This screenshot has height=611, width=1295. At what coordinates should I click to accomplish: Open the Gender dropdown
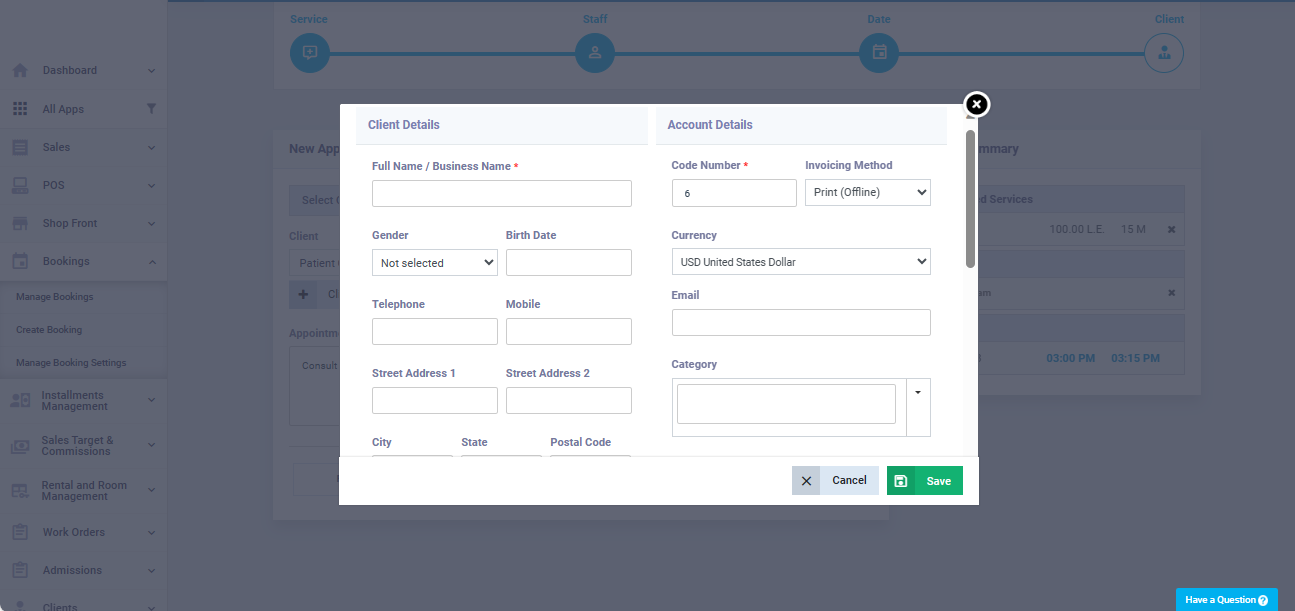(434, 263)
